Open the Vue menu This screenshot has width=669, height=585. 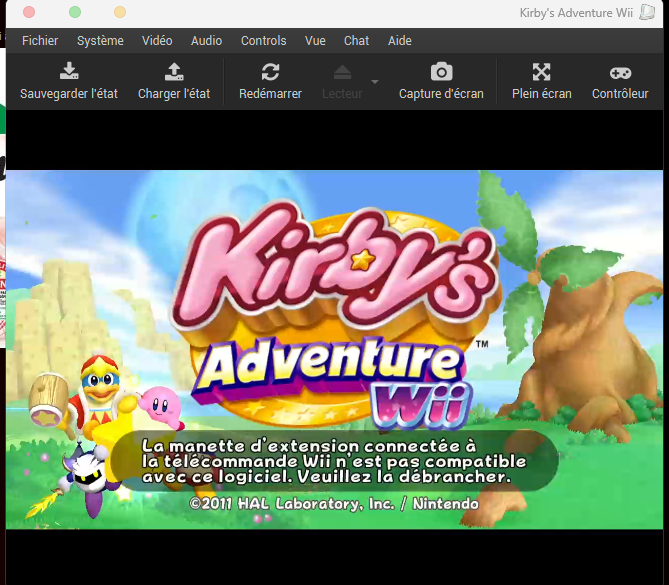point(315,41)
